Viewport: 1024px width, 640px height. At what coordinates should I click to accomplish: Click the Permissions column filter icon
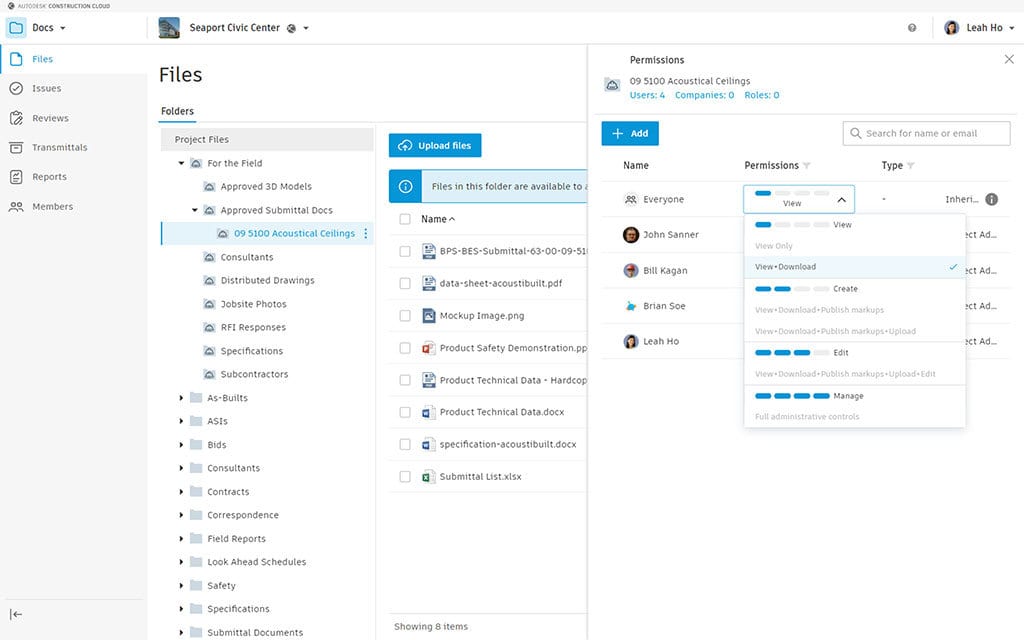807,166
